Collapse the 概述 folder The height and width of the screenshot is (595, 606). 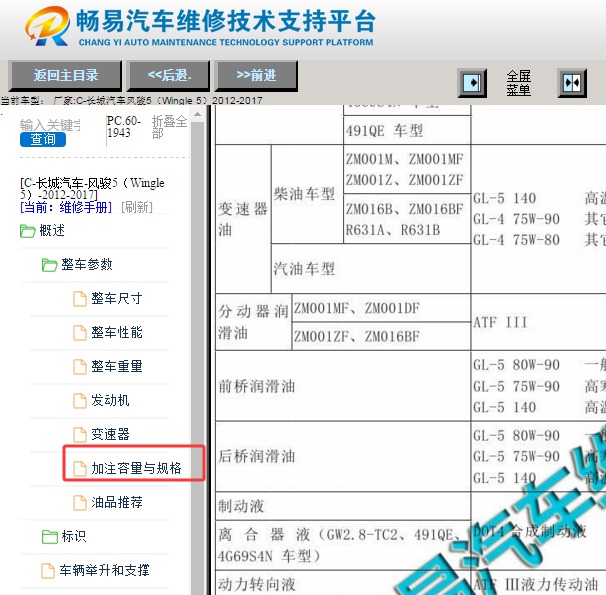coord(52,231)
